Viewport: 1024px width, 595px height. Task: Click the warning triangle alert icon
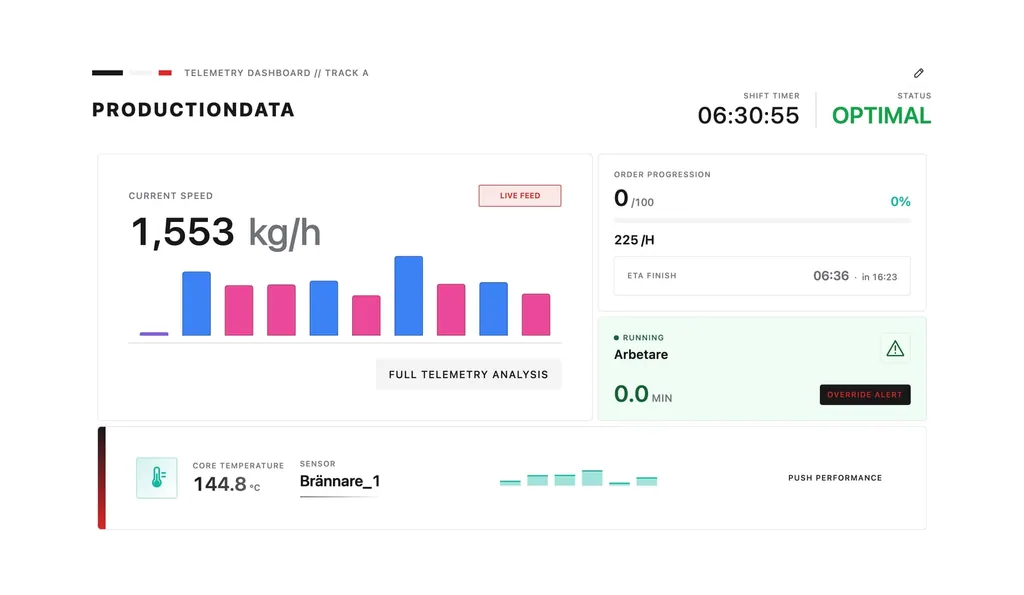[895, 349]
